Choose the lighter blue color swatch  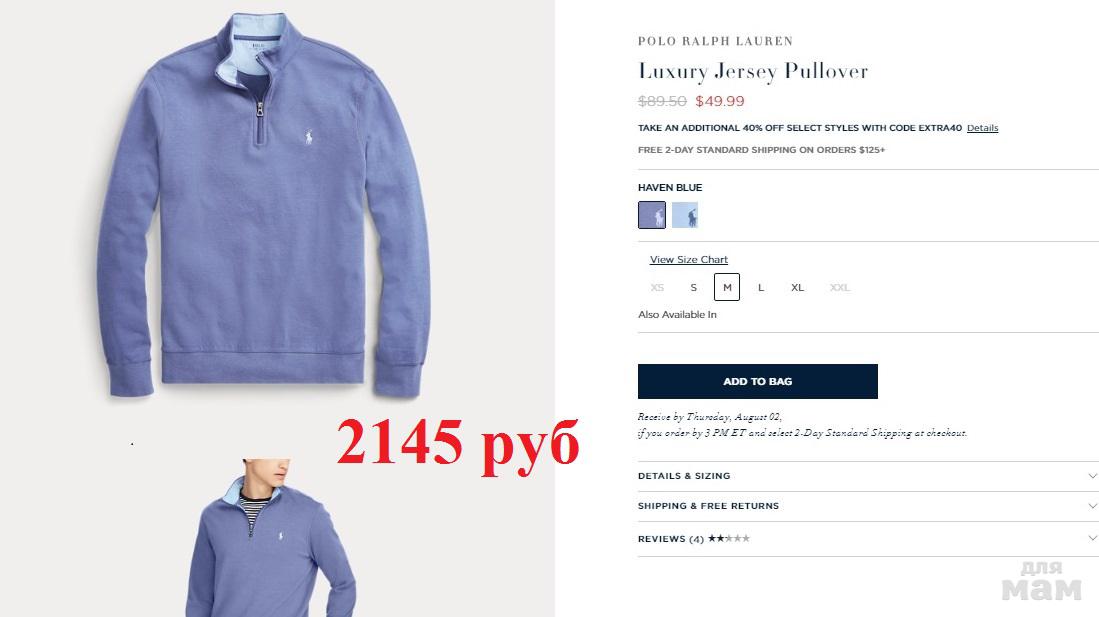click(685, 215)
